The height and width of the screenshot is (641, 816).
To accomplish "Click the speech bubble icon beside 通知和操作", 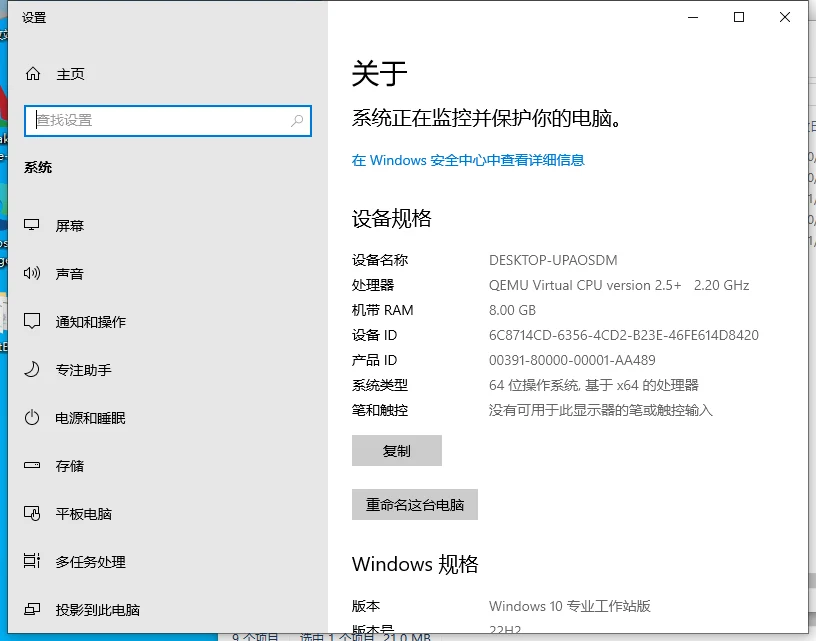I will (32, 321).
